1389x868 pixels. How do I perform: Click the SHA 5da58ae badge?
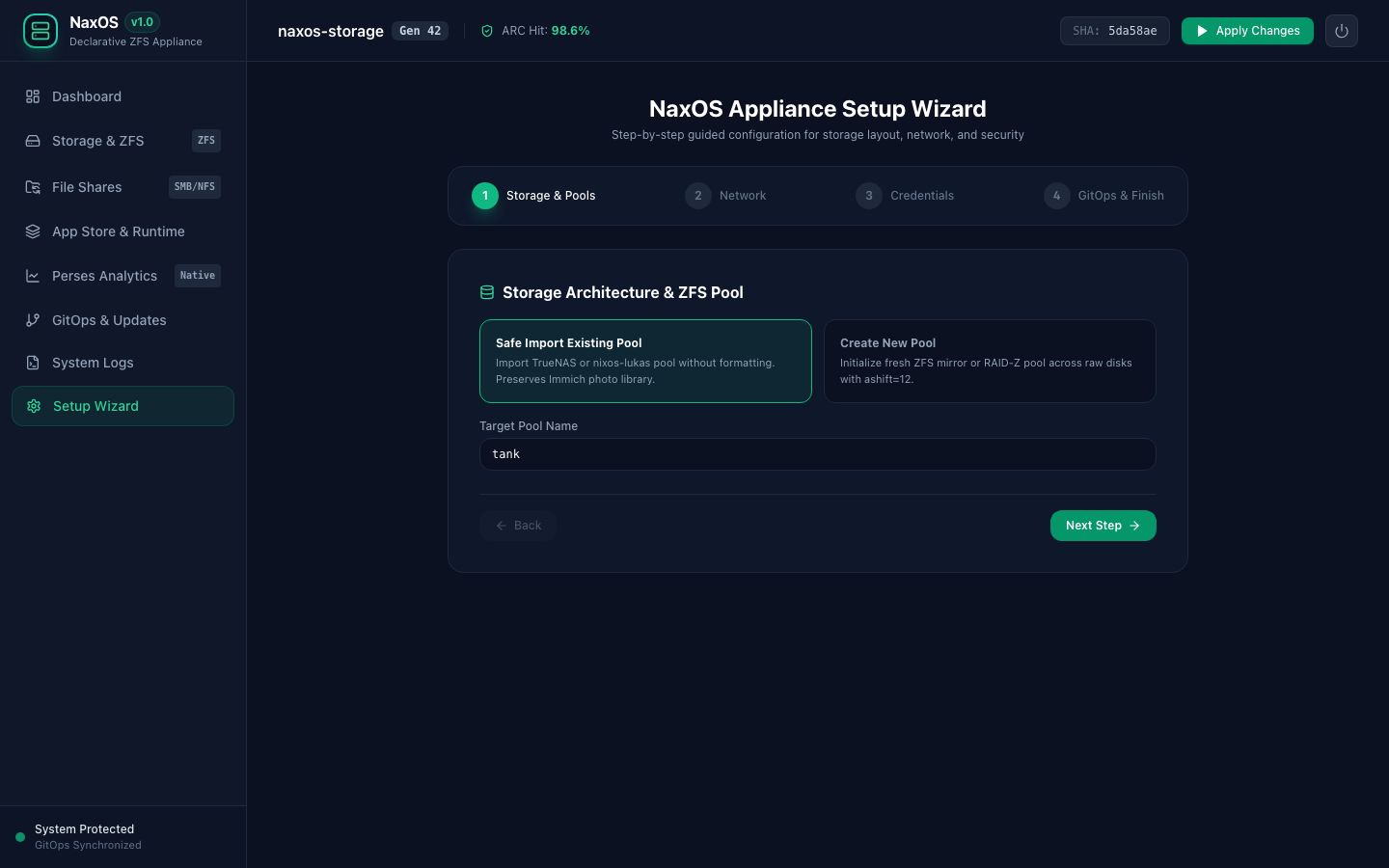click(x=1115, y=31)
